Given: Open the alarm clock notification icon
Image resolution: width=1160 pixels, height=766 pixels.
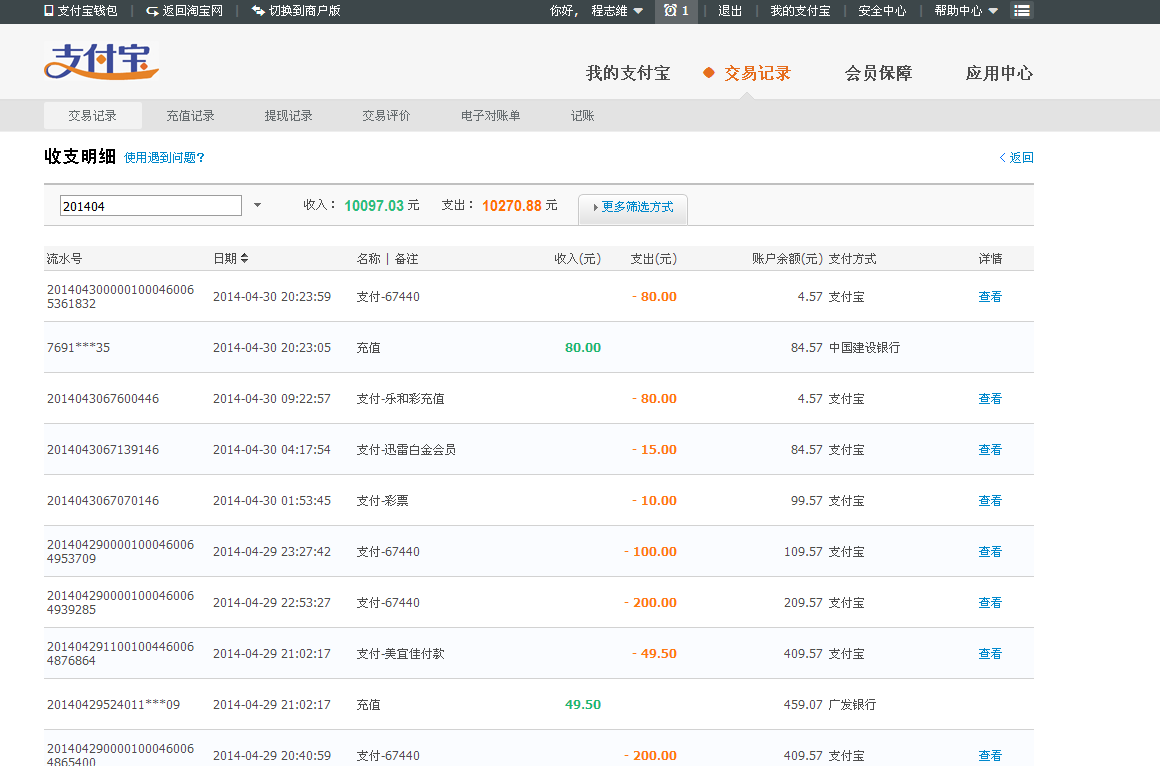Looking at the screenshot, I should click(670, 11).
